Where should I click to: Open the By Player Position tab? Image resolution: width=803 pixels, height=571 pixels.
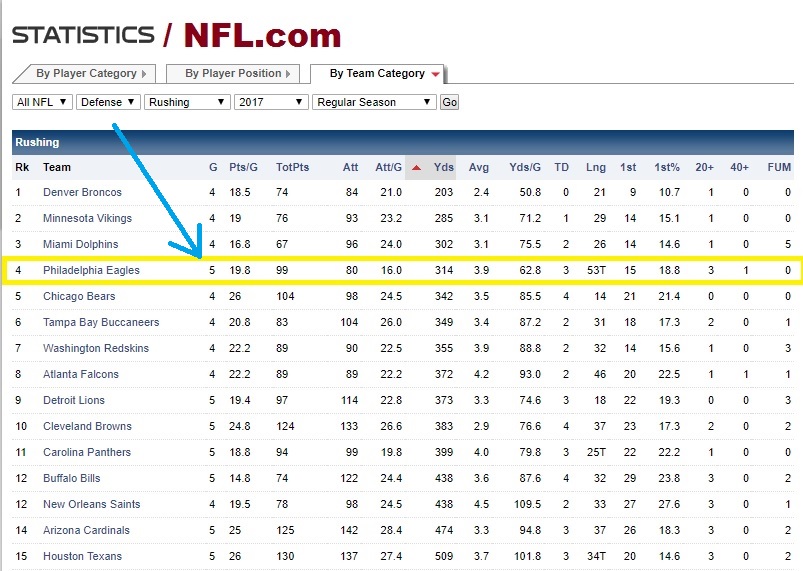233,74
